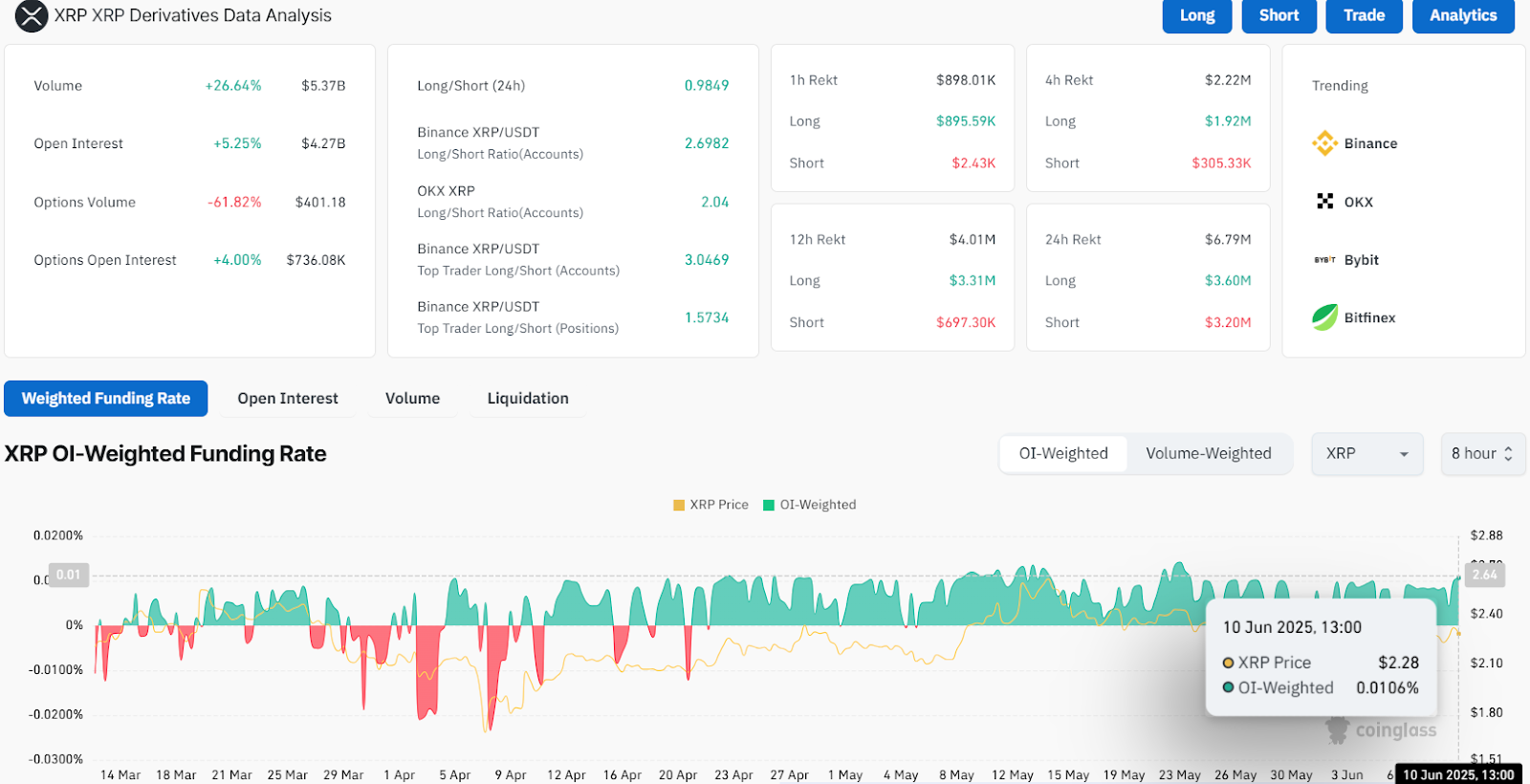The height and width of the screenshot is (784, 1530).
Task: Click the 2.64 price axis marker
Action: 1485,575
